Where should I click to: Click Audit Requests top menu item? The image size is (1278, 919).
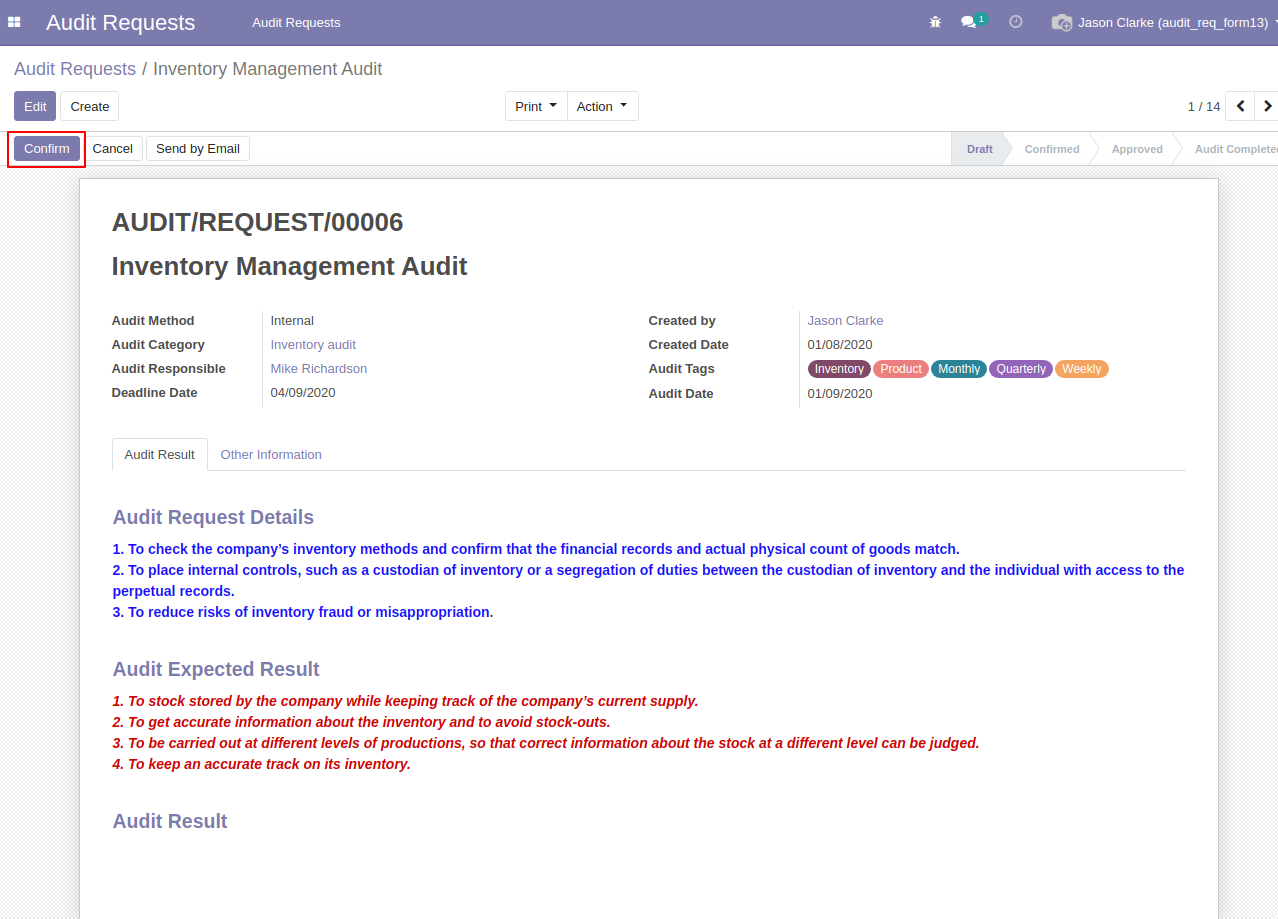point(296,22)
